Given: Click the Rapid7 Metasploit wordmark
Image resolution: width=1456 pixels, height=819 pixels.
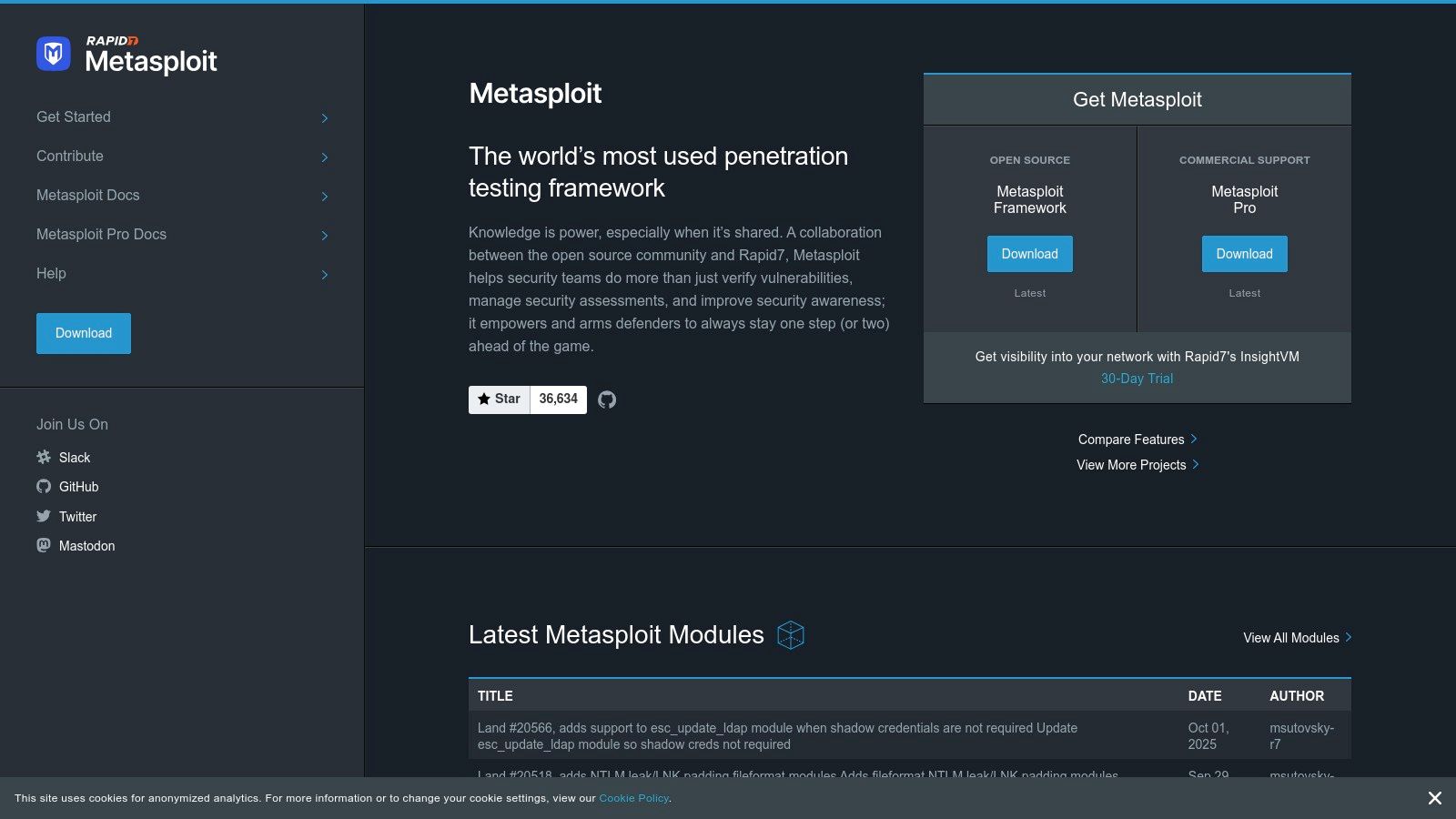Looking at the screenshot, I should [x=151, y=56].
